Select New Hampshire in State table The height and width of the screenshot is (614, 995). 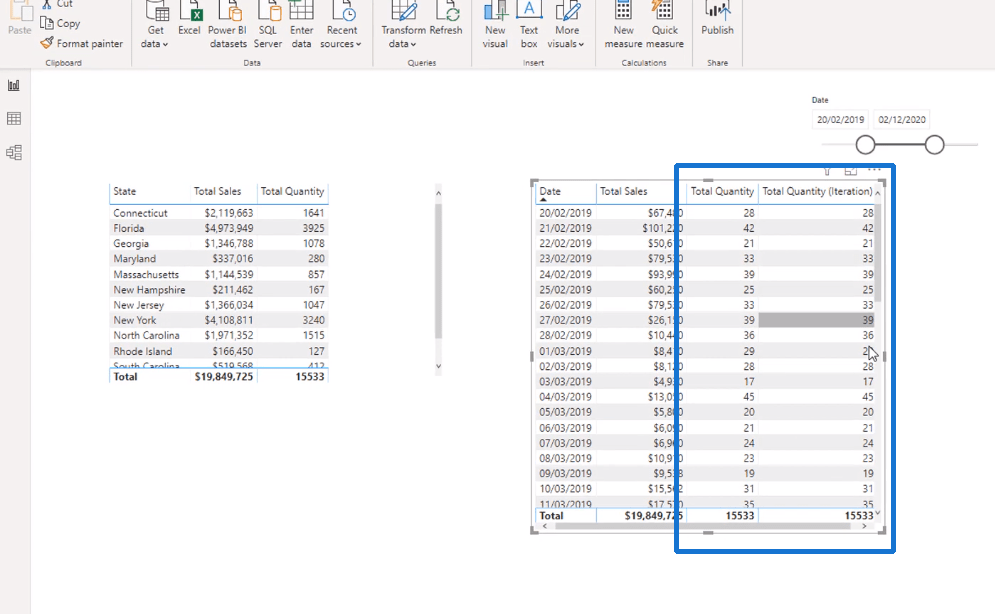pos(149,290)
